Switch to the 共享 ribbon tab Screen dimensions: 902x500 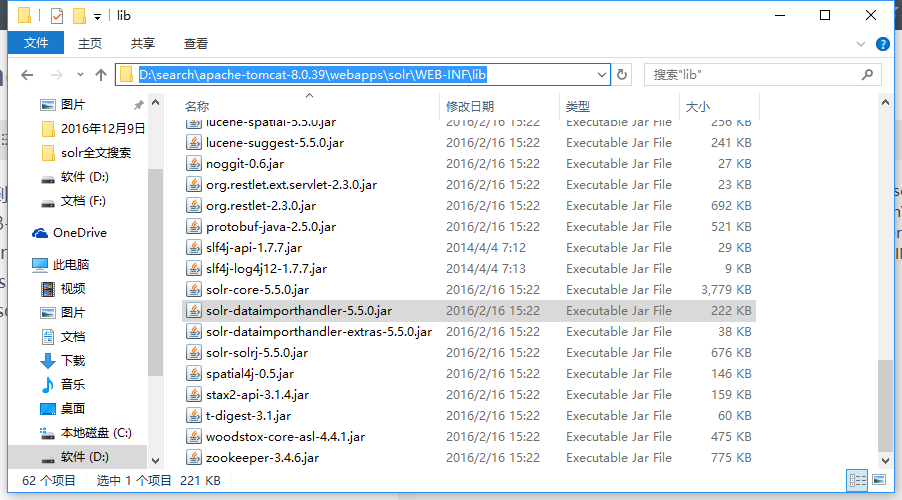pyautogui.click(x=143, y=44)
